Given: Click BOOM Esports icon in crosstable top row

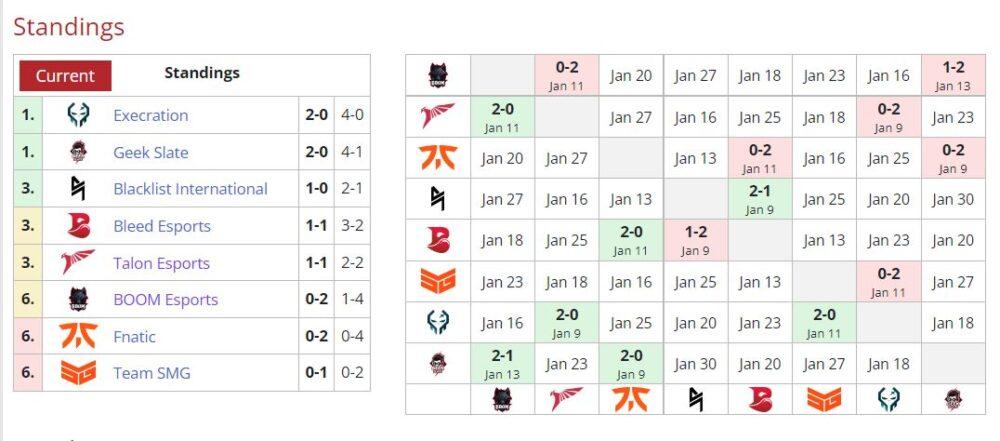Looking at the screenshot, I should click(438, 75).
